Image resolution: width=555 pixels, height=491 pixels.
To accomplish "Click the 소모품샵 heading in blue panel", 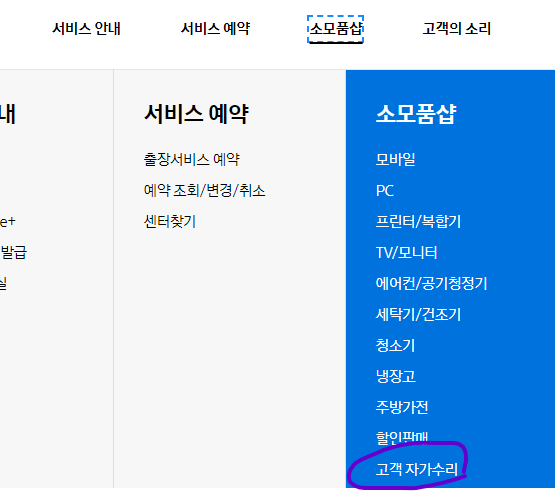I will tap(416, 114).
